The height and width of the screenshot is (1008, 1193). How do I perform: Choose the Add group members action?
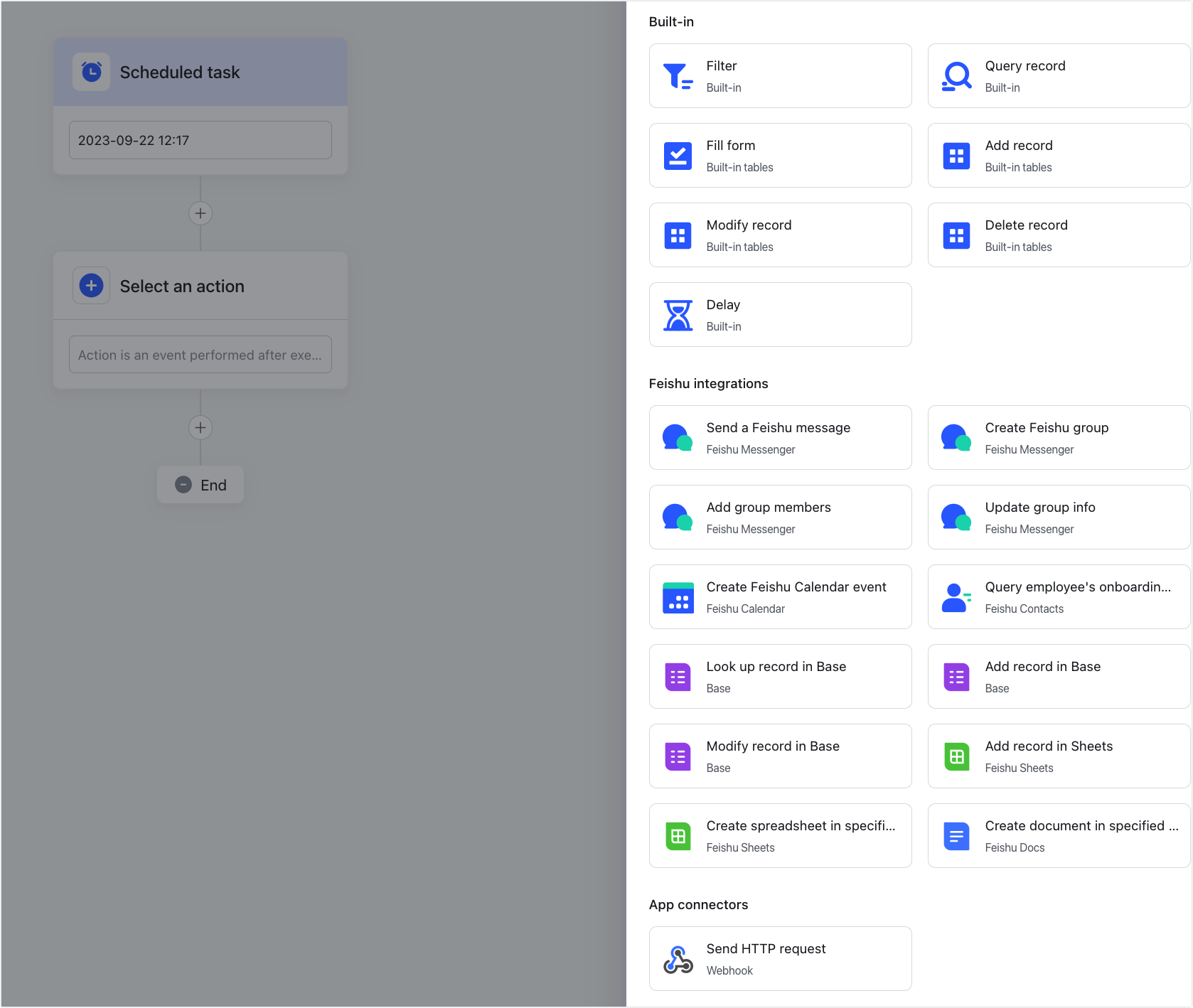click(x=780, y=518)
